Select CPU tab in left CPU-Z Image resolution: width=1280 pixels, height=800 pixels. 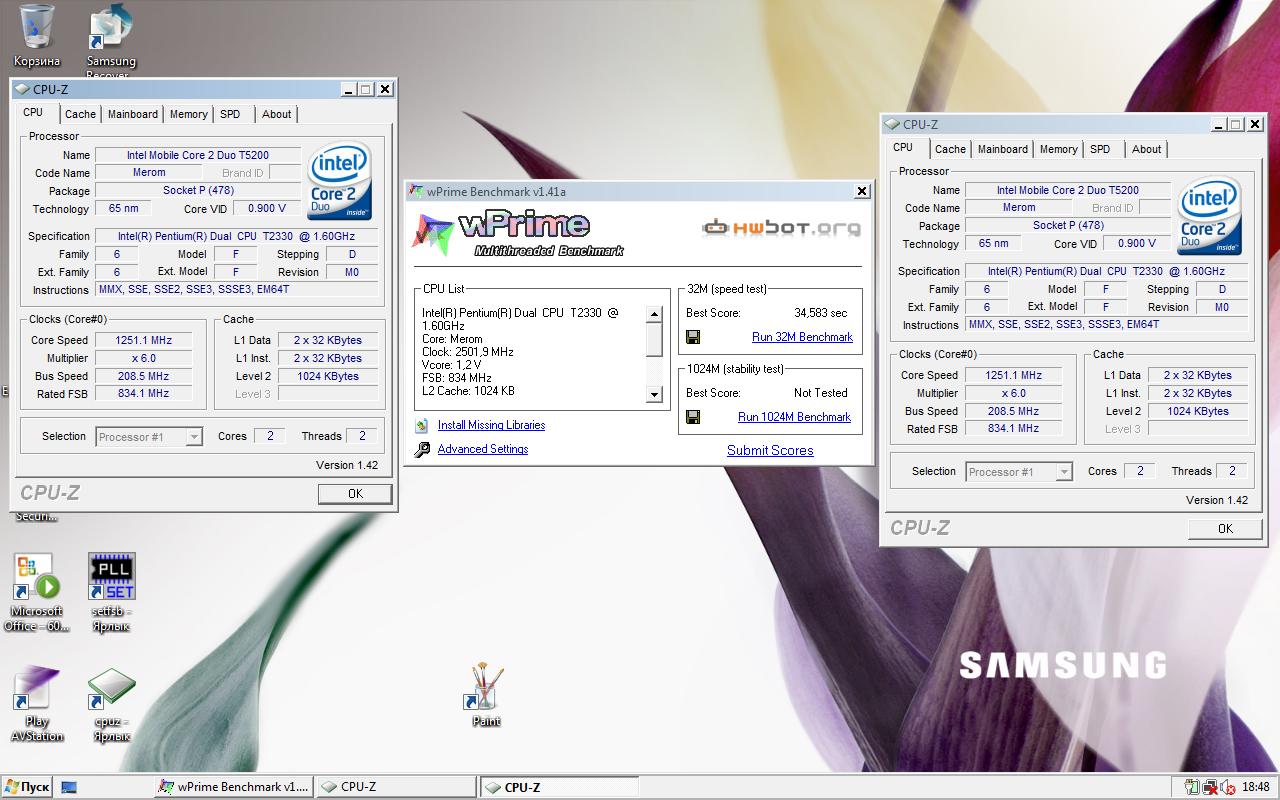tap(34, 113)
